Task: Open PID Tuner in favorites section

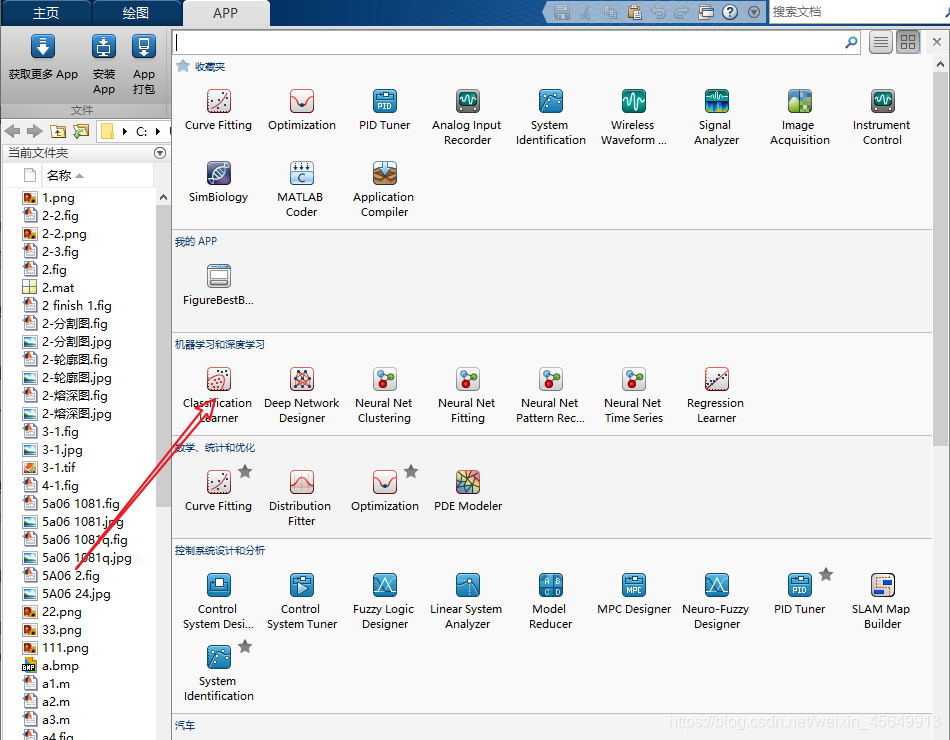Action: click(384, 109)
